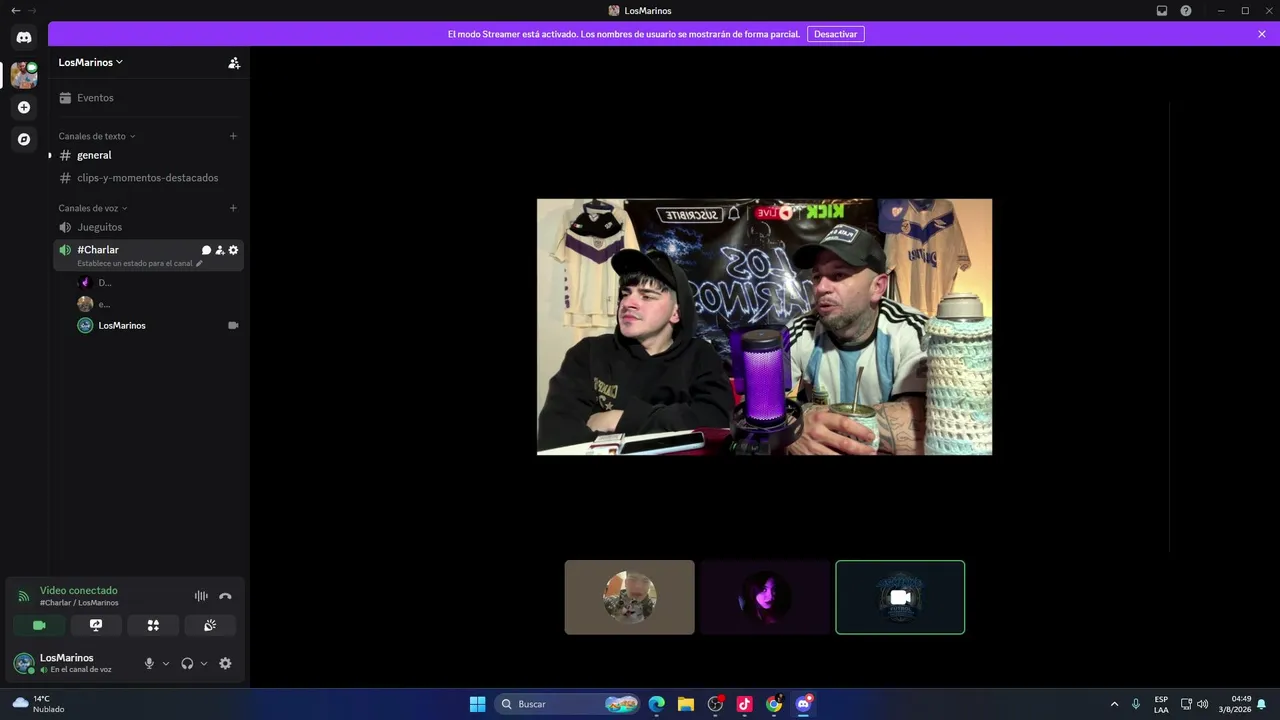Viewport: 1280px width, 720px height.
Task: Toggle the camera off
Action: click(39, 625)
